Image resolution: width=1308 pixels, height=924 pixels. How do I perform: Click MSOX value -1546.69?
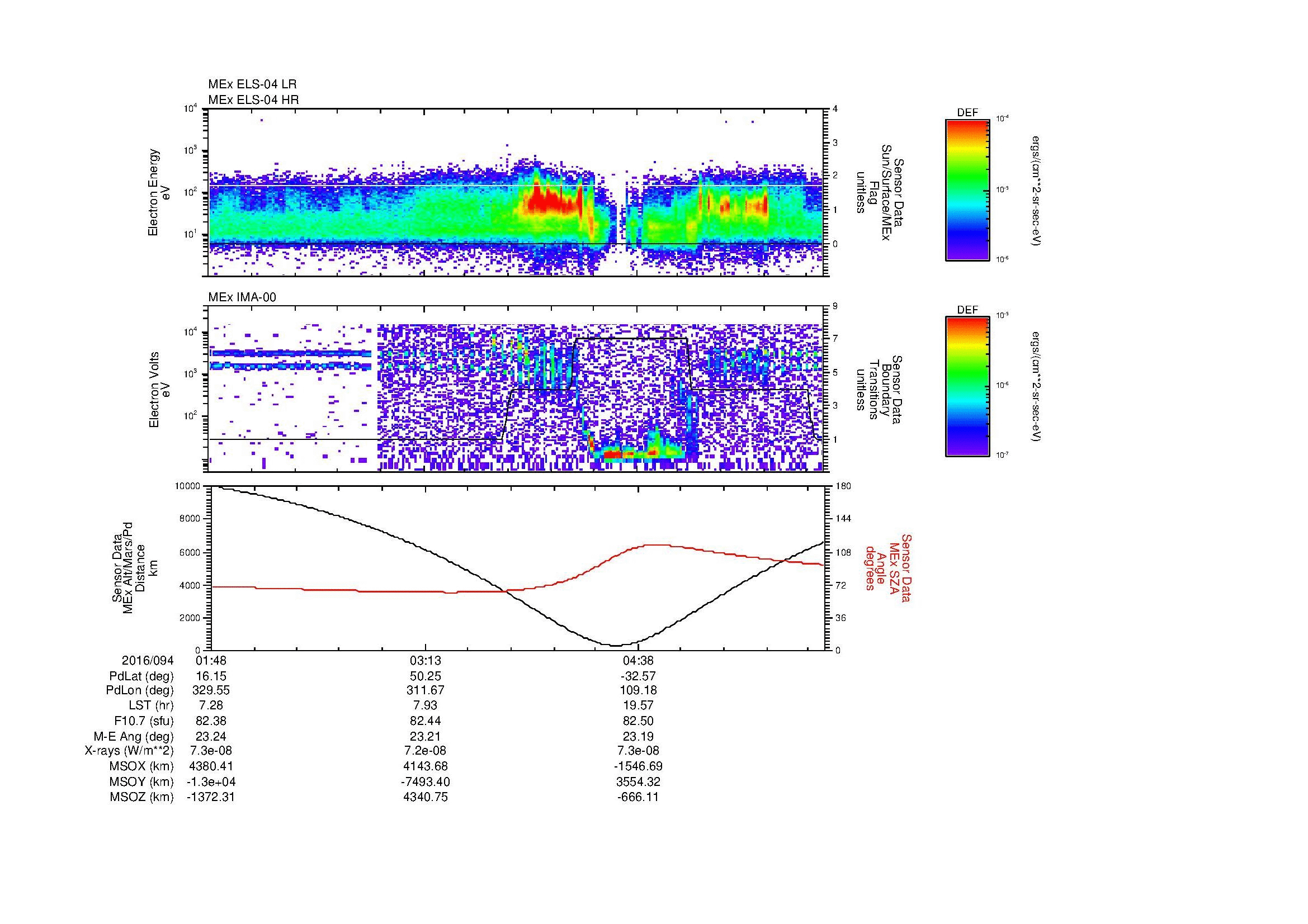click(639, 766)
